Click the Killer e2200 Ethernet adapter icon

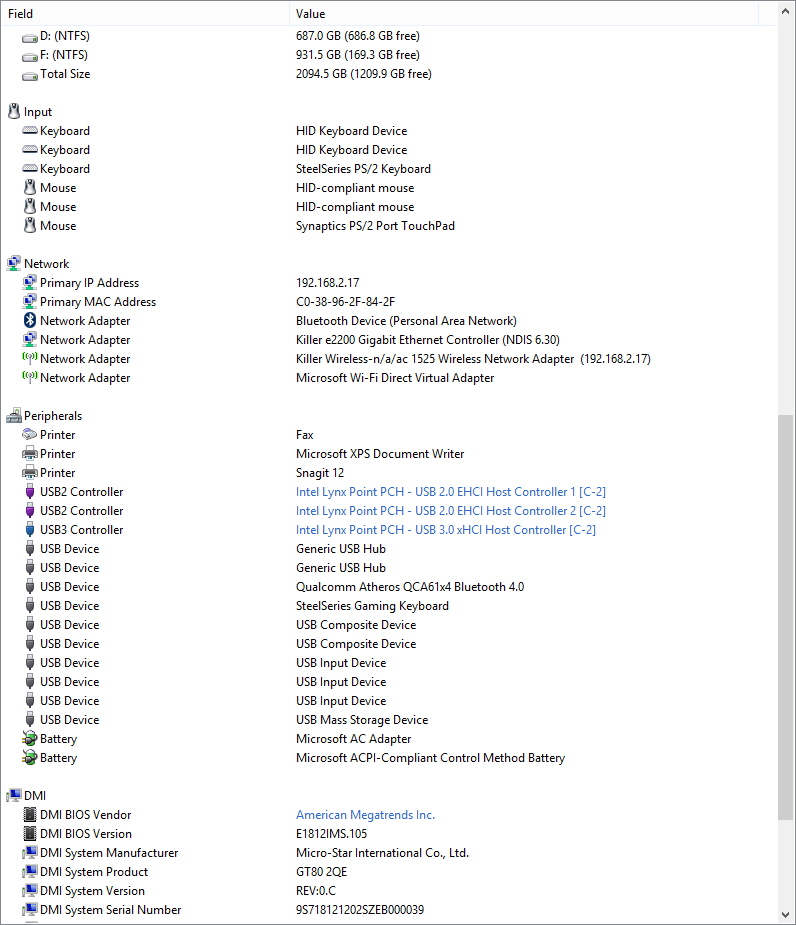(x=30, y=339)
